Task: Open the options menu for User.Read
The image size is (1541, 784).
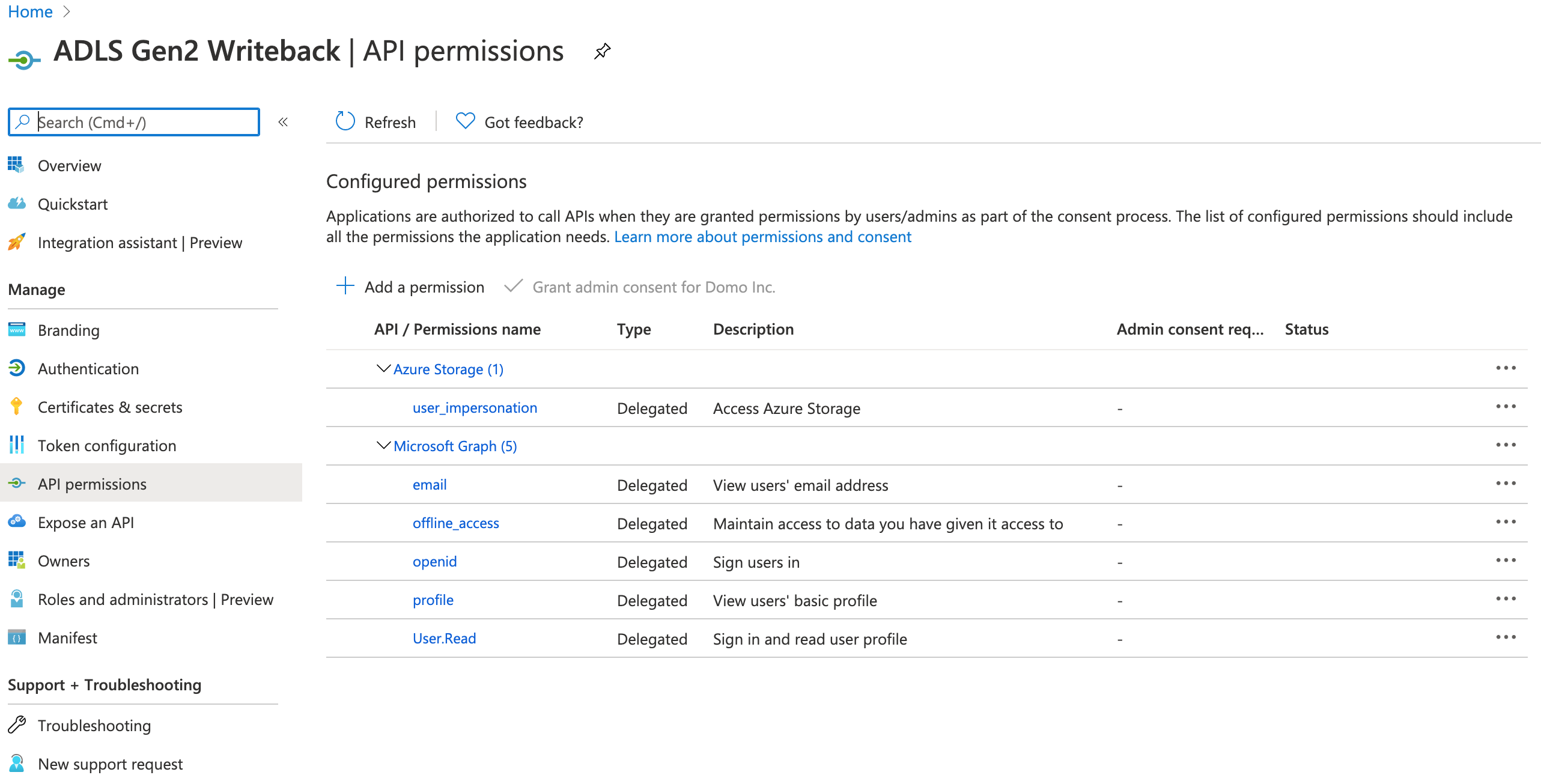Action: click(1506, 637)
